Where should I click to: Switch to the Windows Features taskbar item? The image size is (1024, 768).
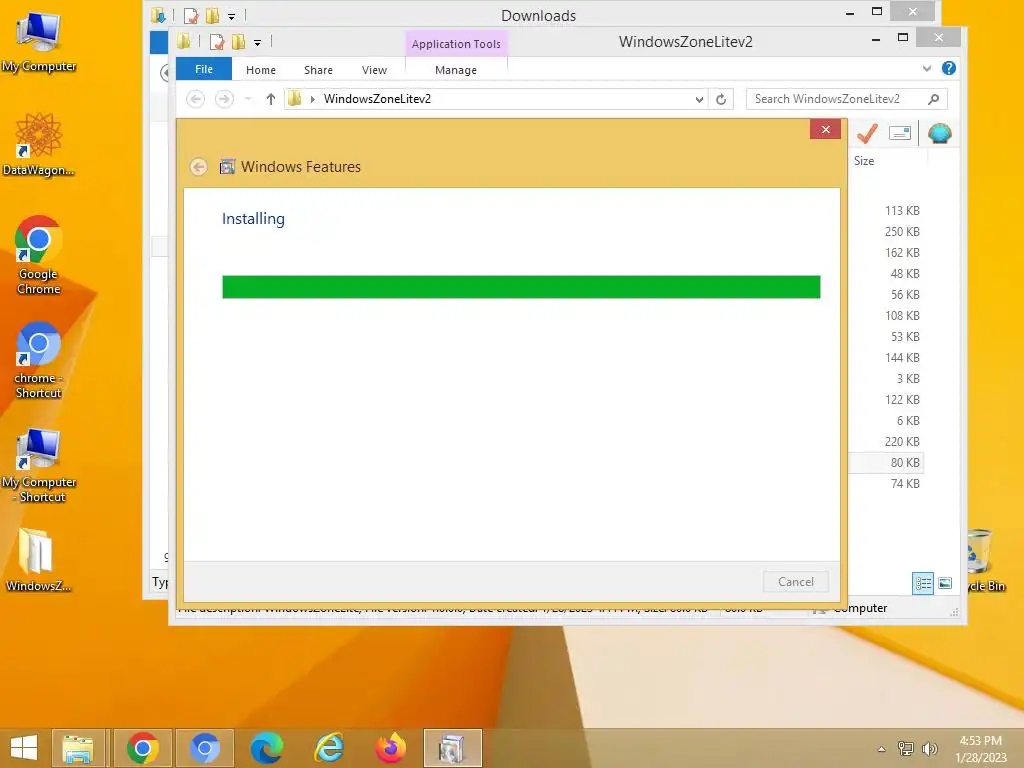click(x=452, y=748)
